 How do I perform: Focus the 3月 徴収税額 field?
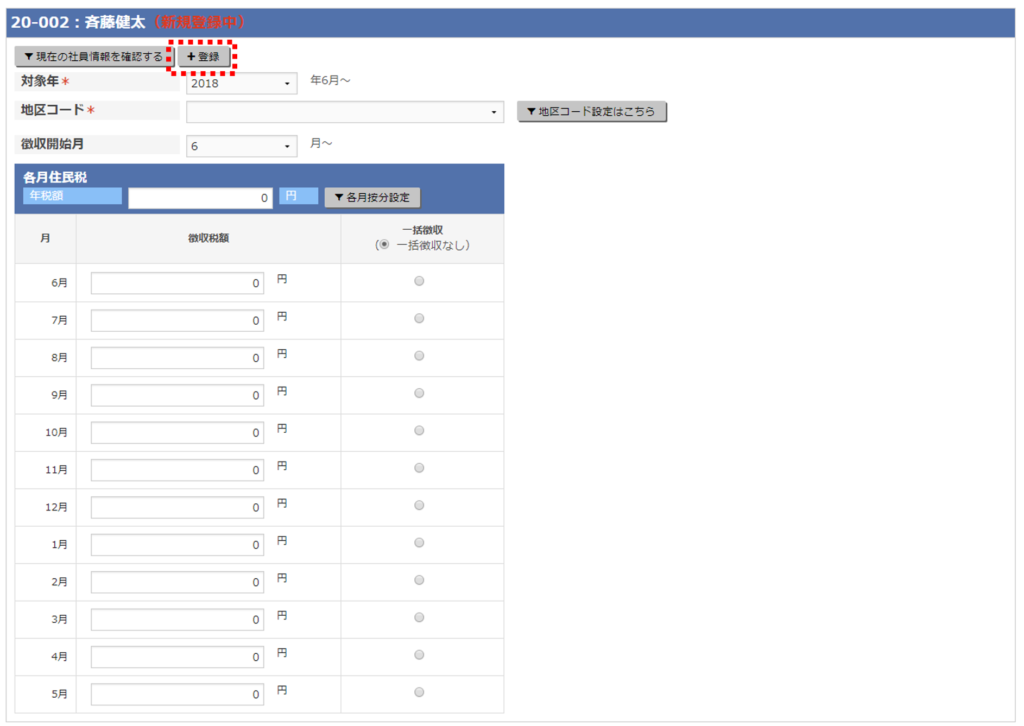point(177,620)
